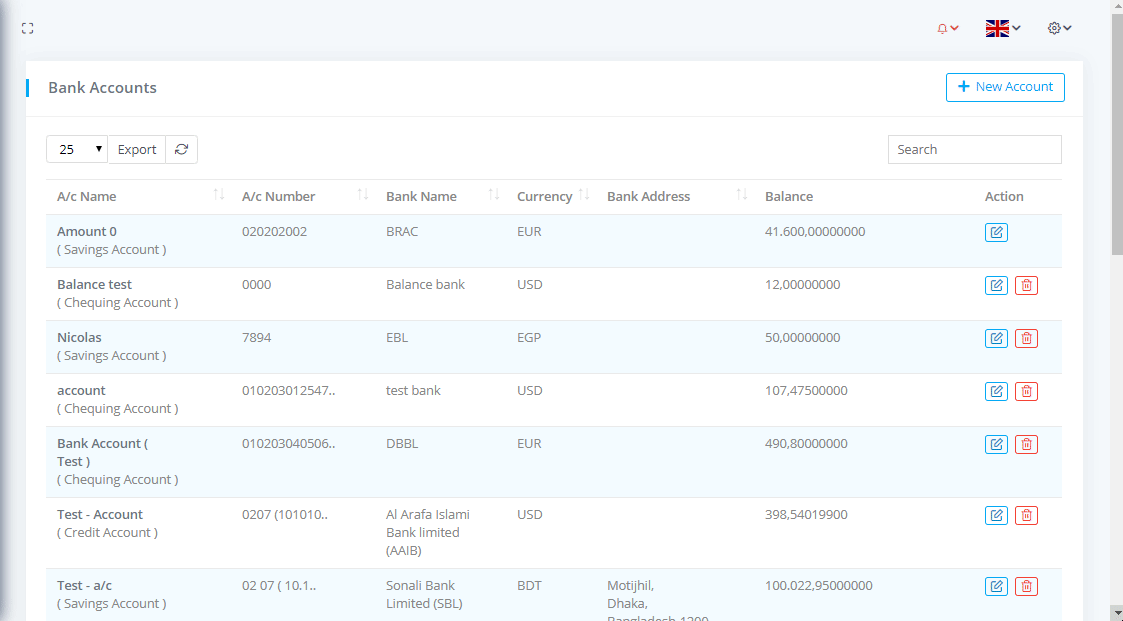Open the notifications bell dropdown
This screenshot has width=1123, height=621.
point(947,29)
